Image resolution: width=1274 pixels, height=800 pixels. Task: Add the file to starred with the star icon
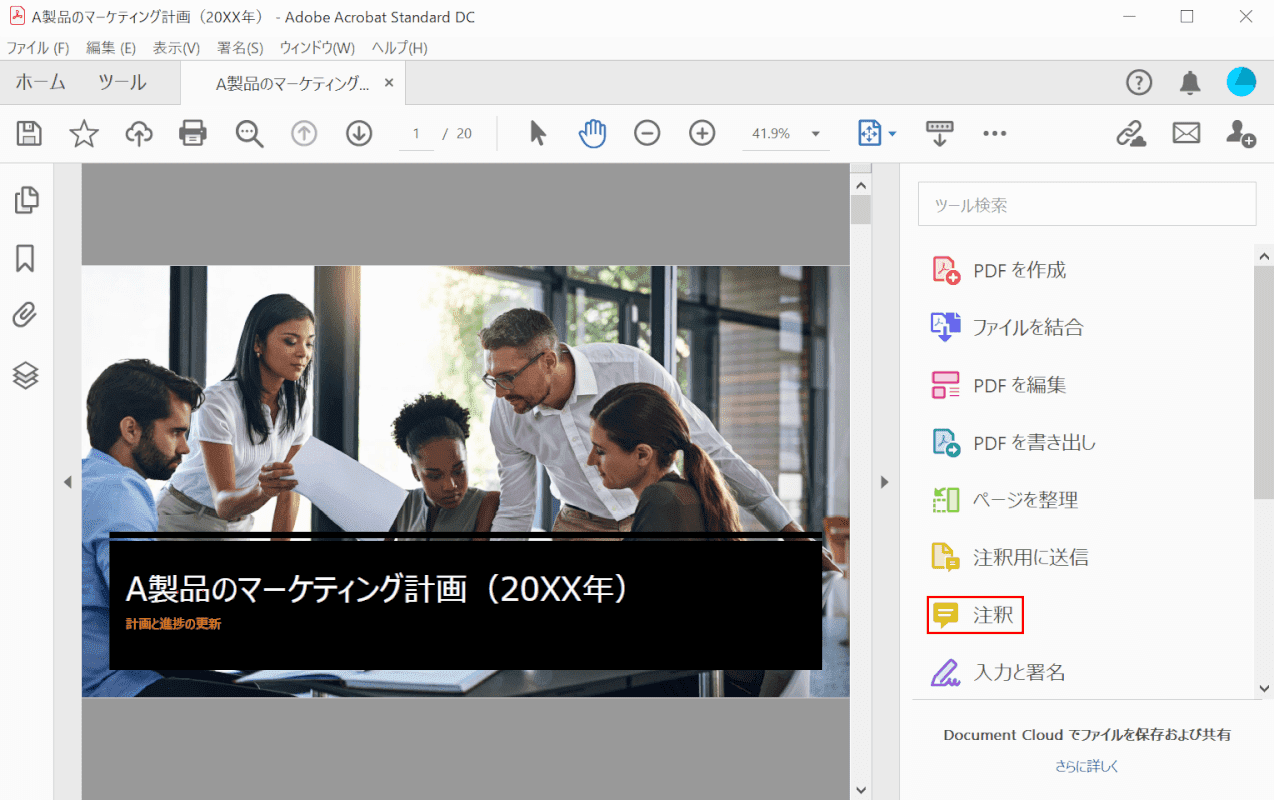[x=84, y=133]
